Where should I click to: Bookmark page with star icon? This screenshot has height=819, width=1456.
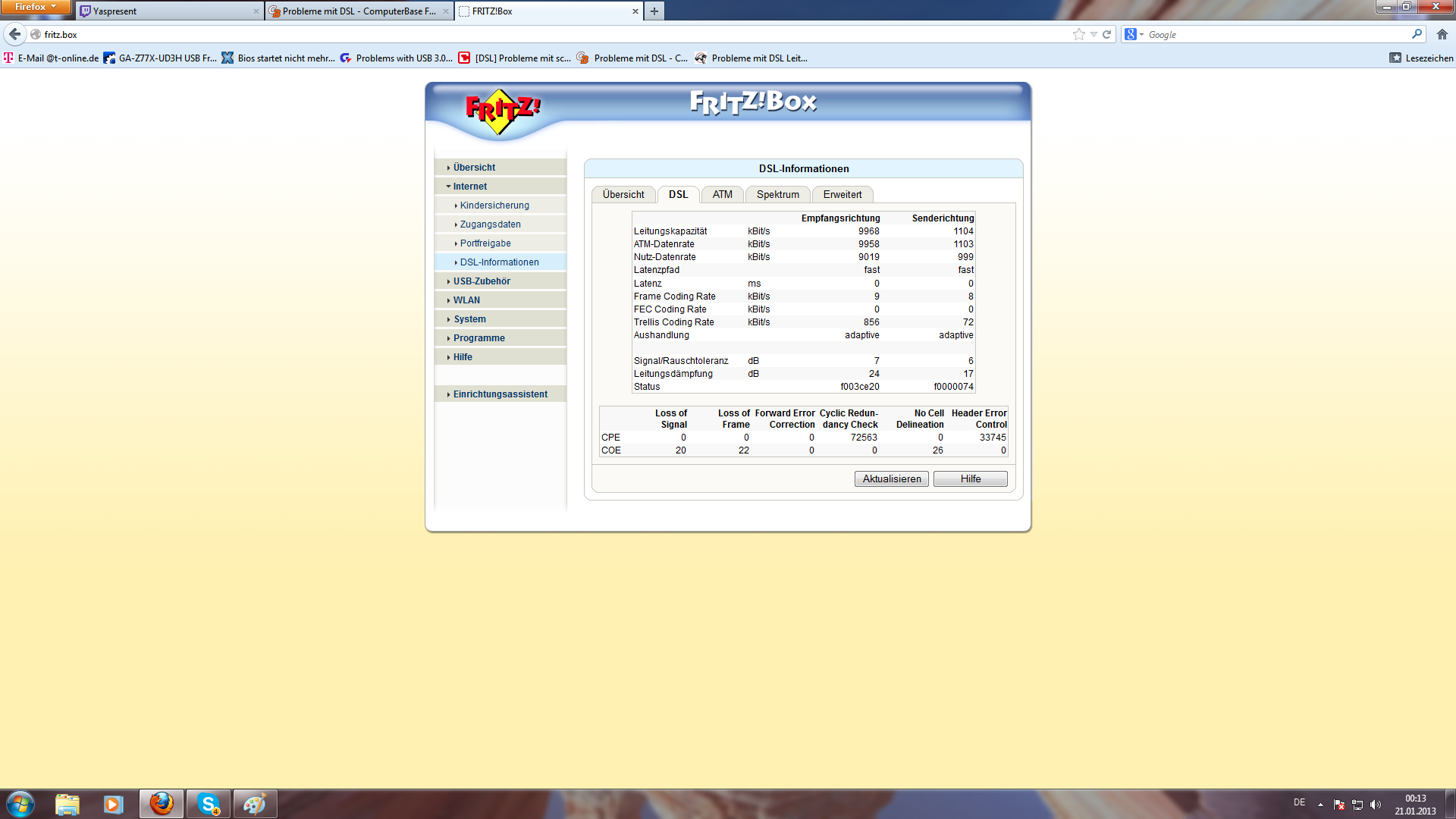click(x=1078, y=34)
